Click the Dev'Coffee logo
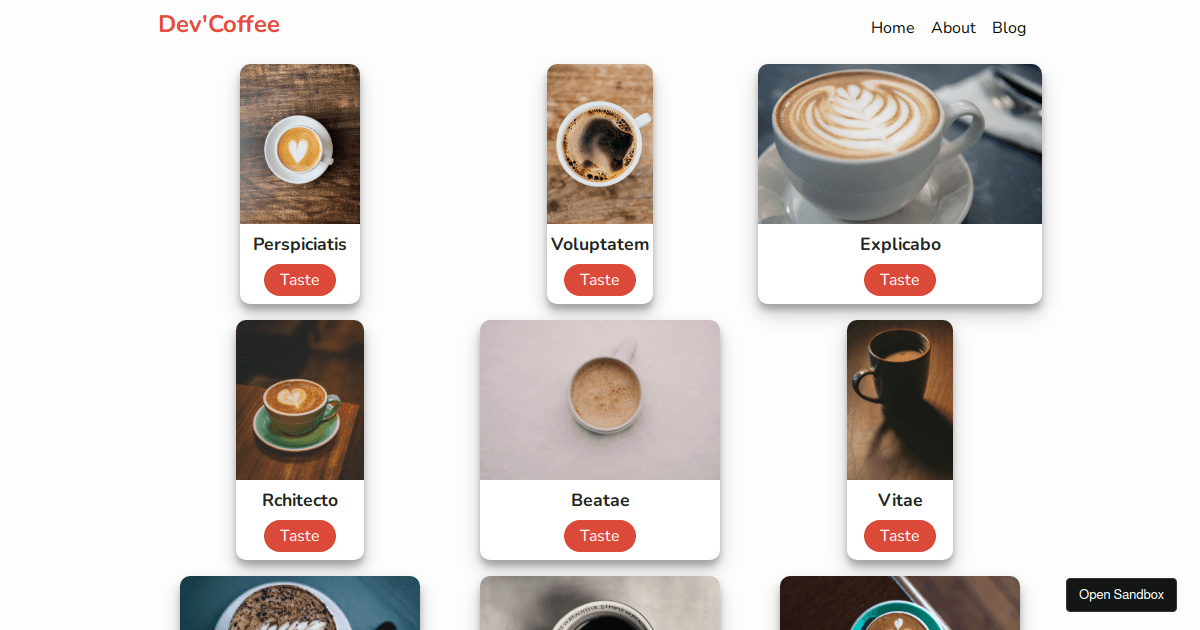 pos(219,24)
